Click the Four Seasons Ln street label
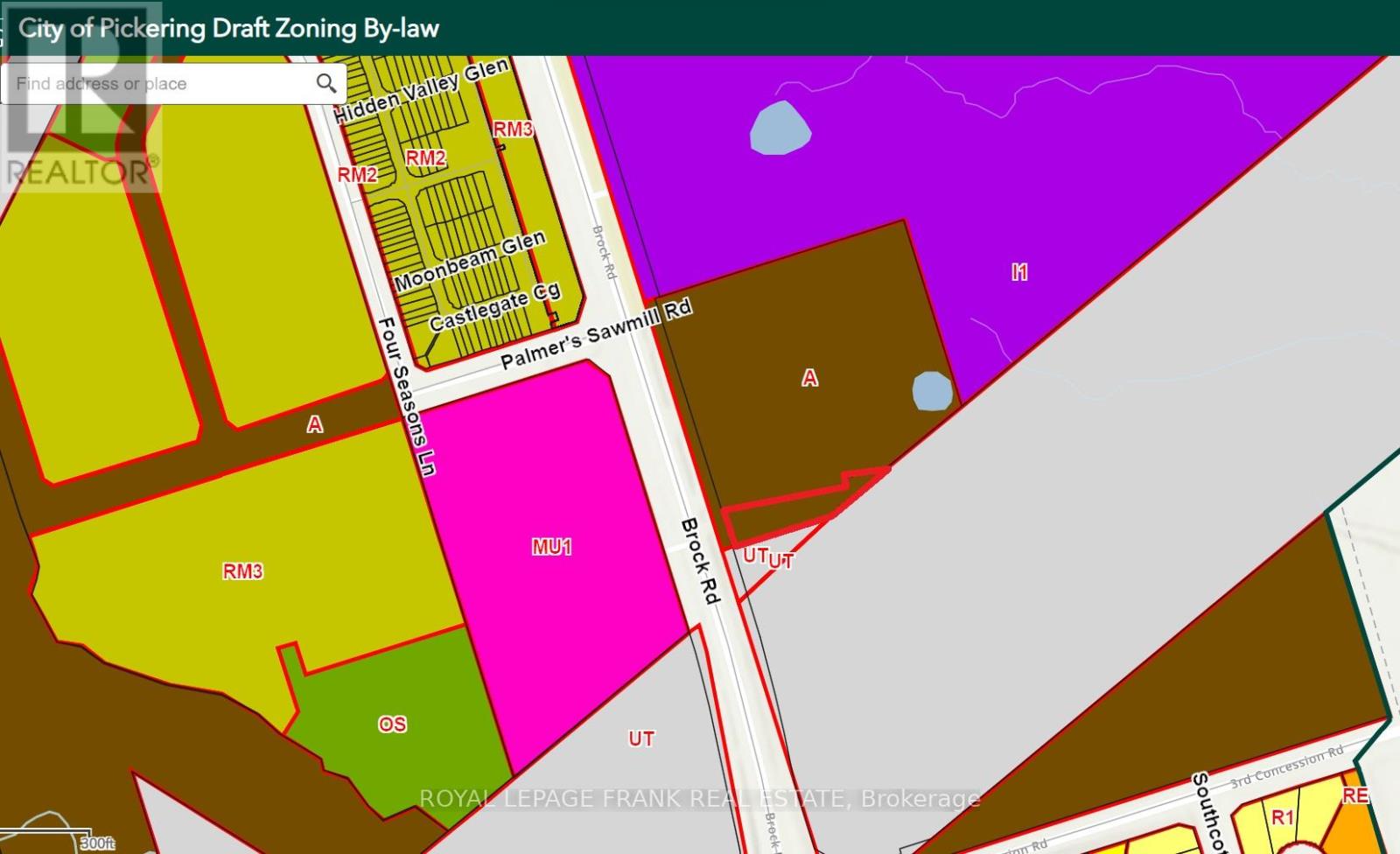This screenshot has height=854, width=1400. pyautogui.click(x=407, y=396)
